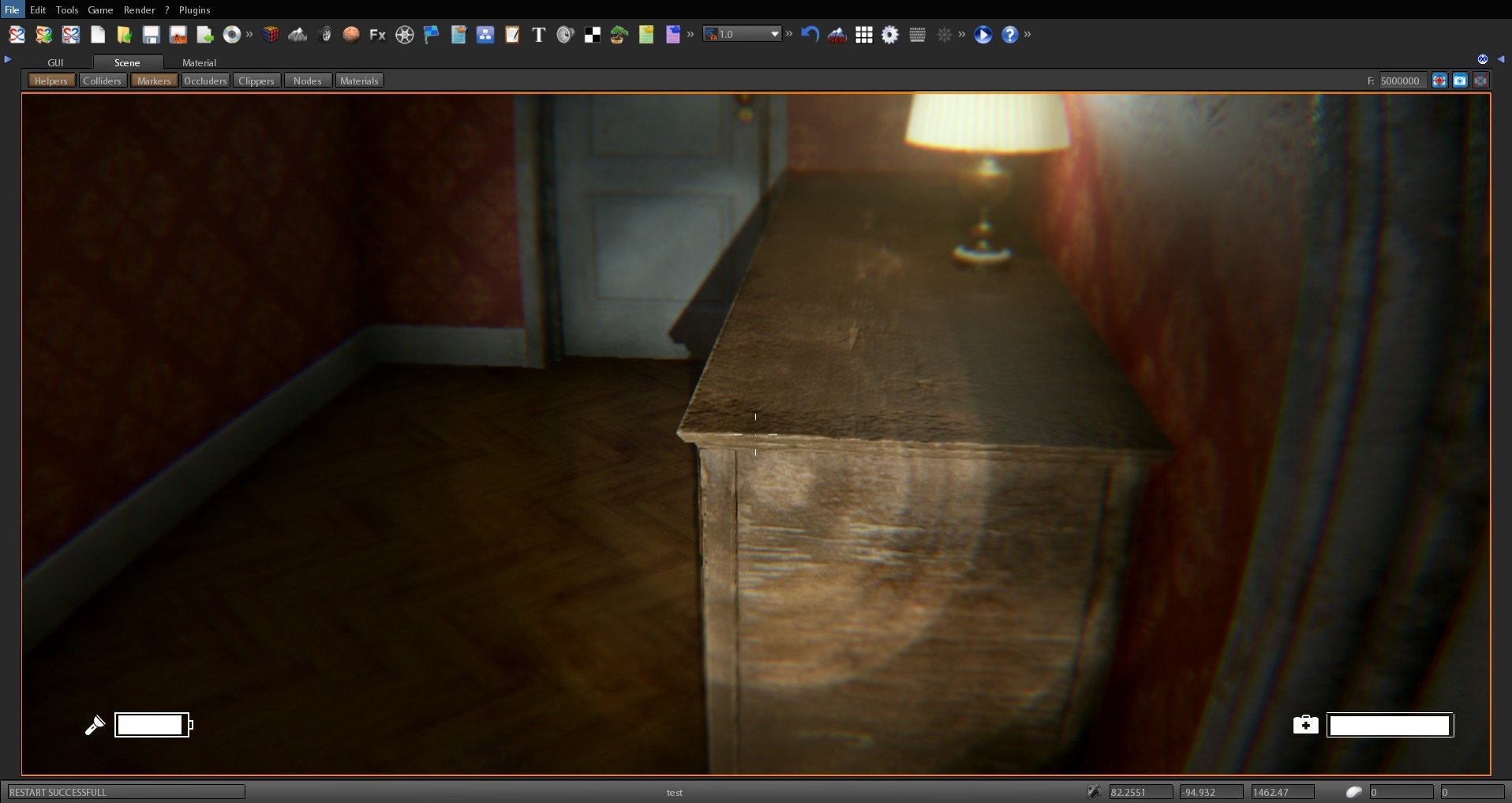Viewport: 1512px width, 803px height.
Task: Click the undo arrow icon
Action: 810,35
